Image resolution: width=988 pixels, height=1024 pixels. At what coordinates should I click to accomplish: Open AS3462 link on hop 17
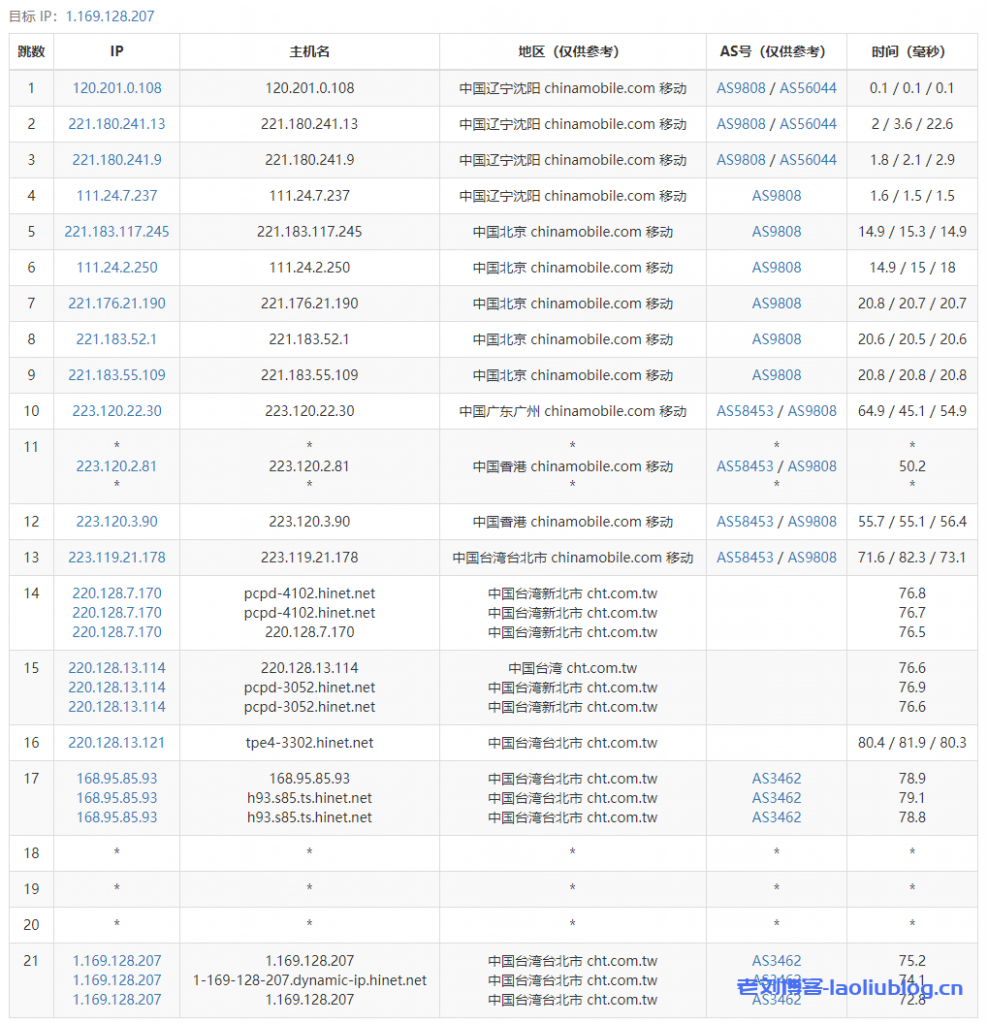click(x=776, y=778)
